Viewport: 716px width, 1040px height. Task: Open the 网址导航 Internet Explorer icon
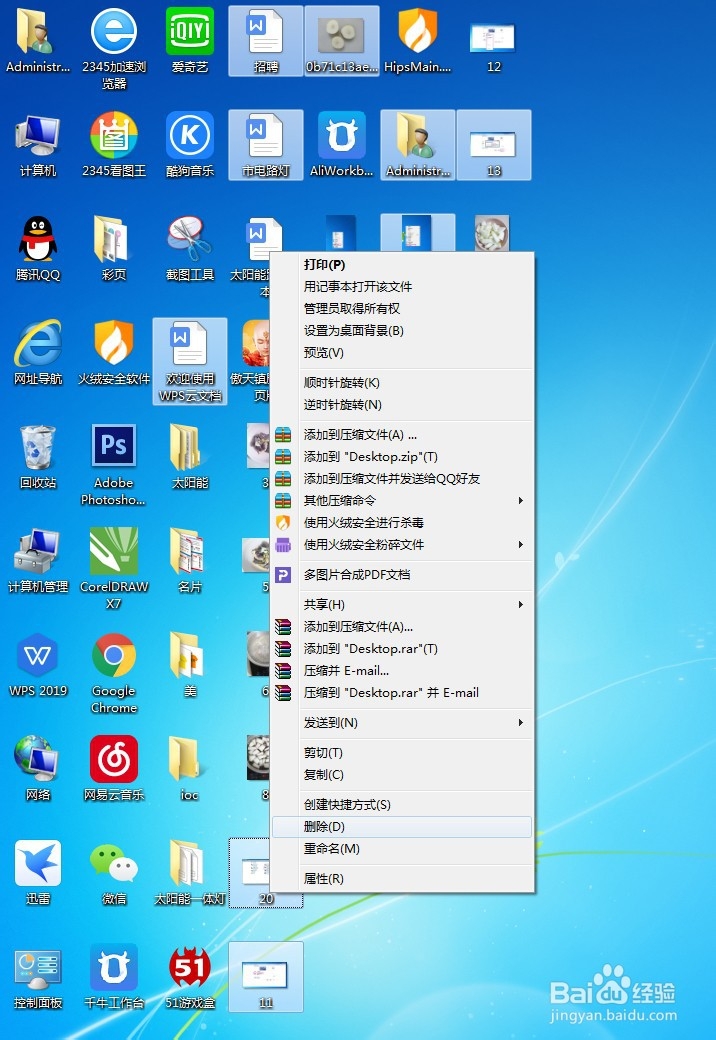[38, 353]
